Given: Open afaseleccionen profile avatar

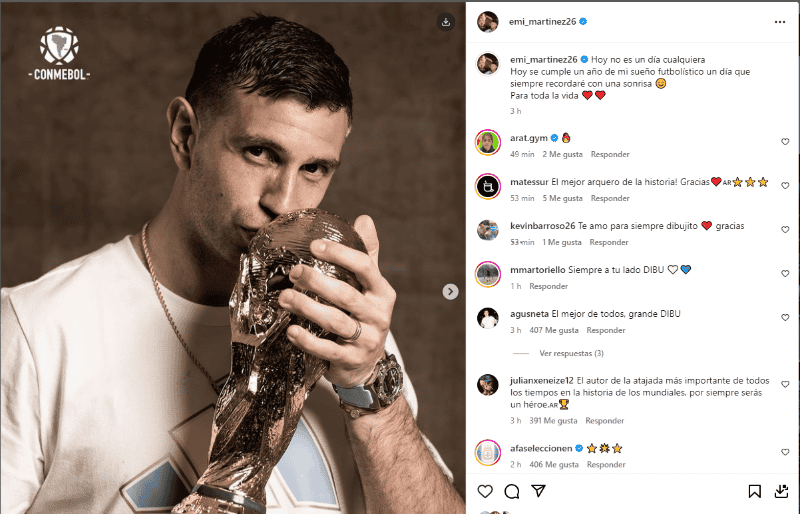Looking at the screenshot, I should pyautogui.click(x=488, y=452).
